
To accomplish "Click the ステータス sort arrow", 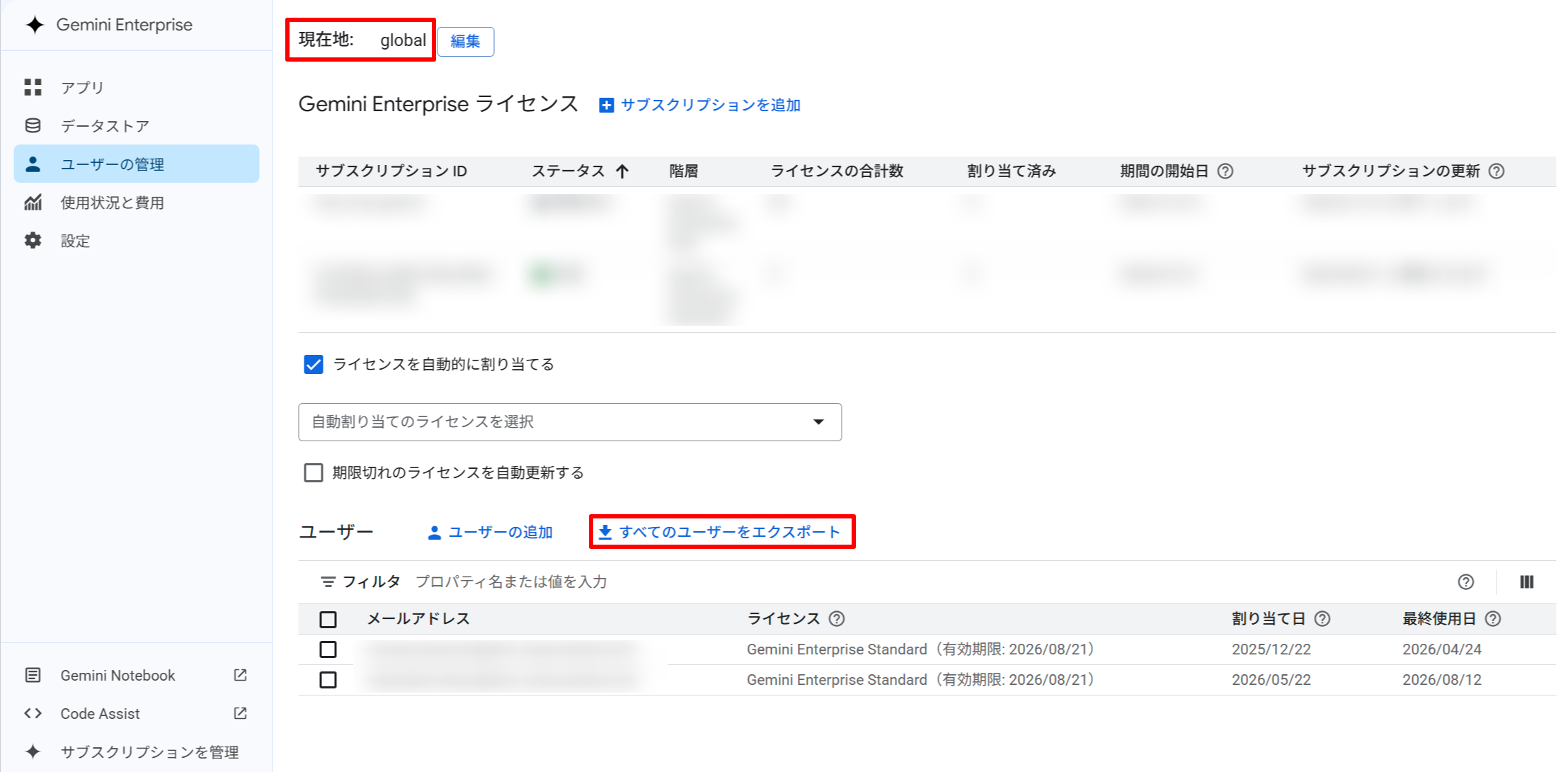I will [x=622, y=171].
